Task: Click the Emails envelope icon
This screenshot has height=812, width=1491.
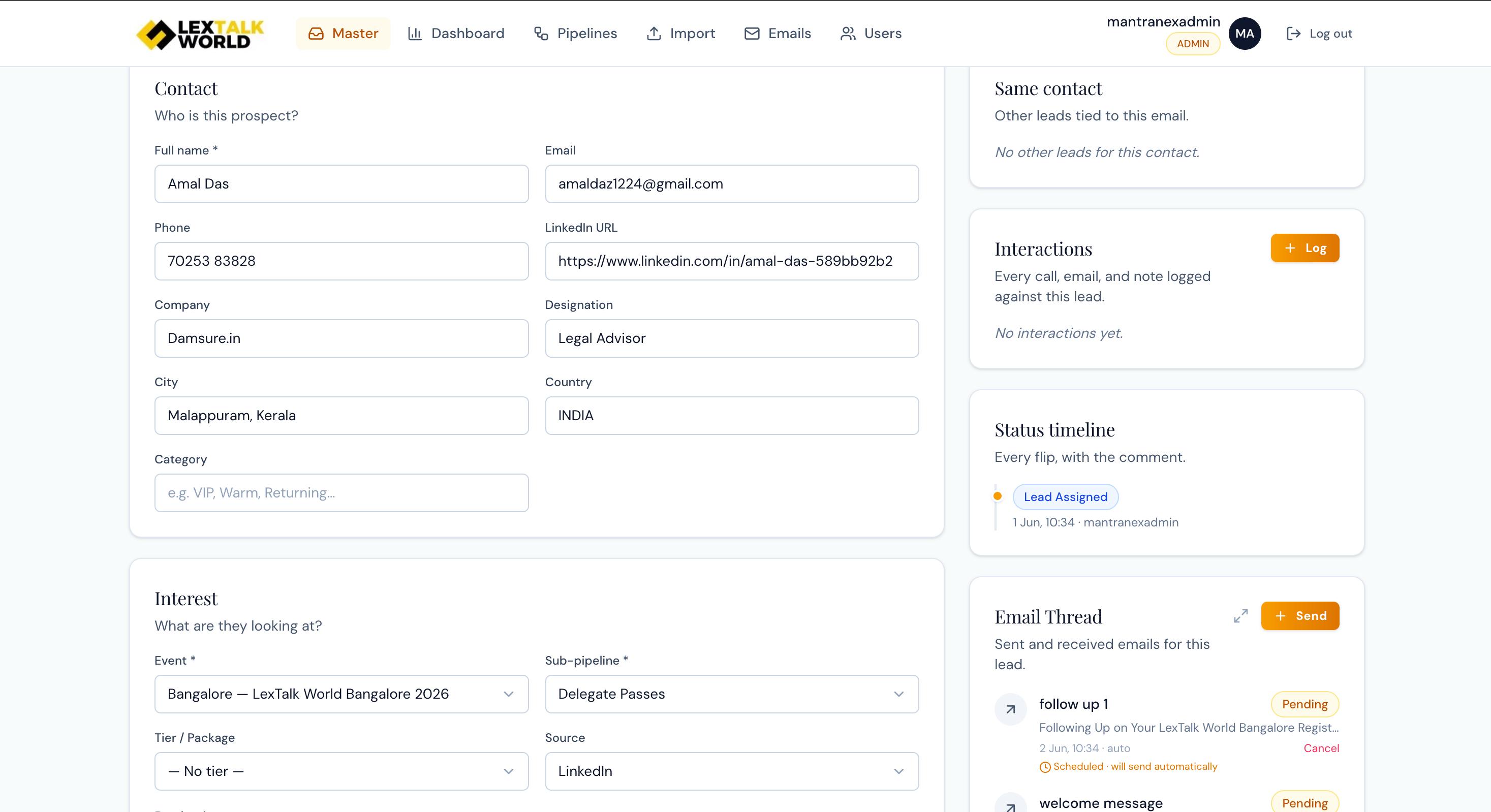Action: click(752, 34)
